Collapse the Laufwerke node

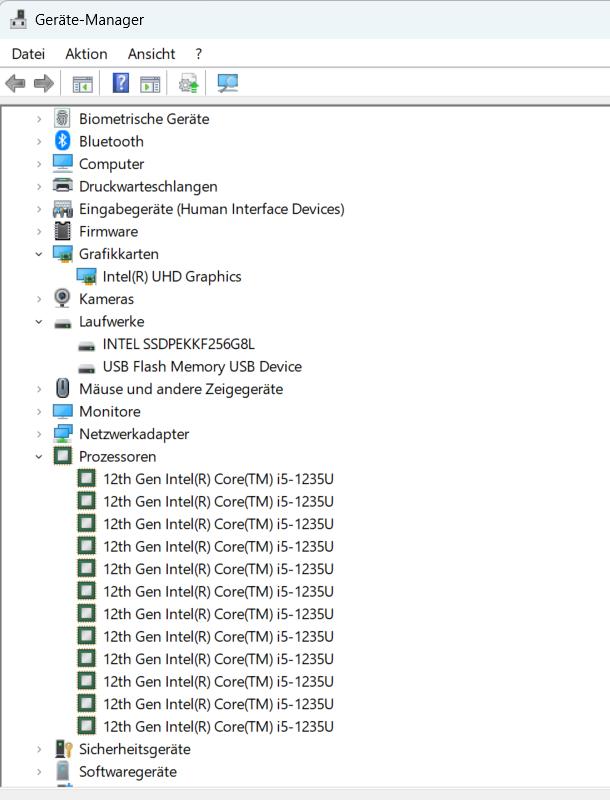(39, 321)
